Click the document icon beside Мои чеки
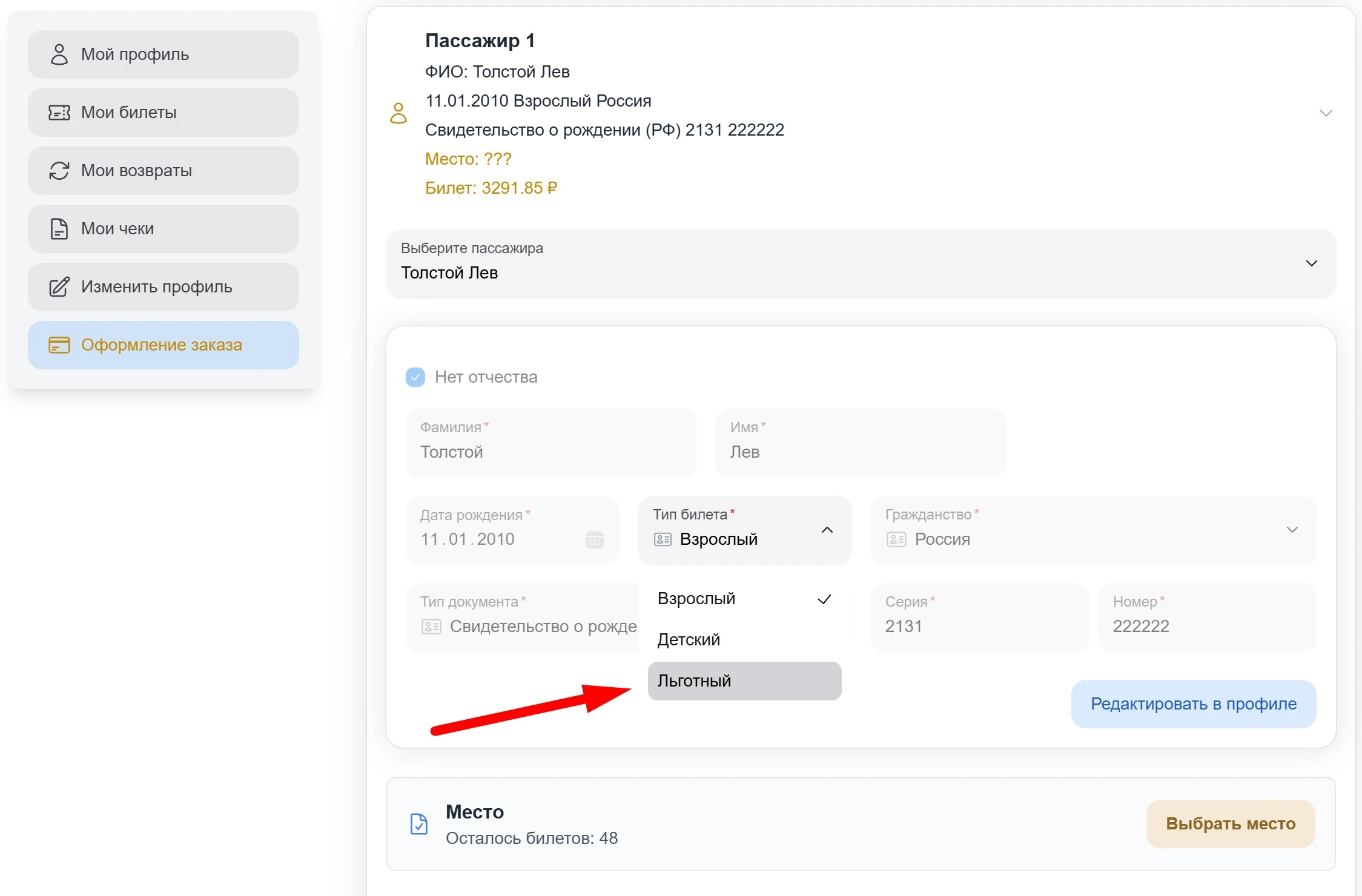This screenshot has height=896, width=1362. tap(59, 229)
